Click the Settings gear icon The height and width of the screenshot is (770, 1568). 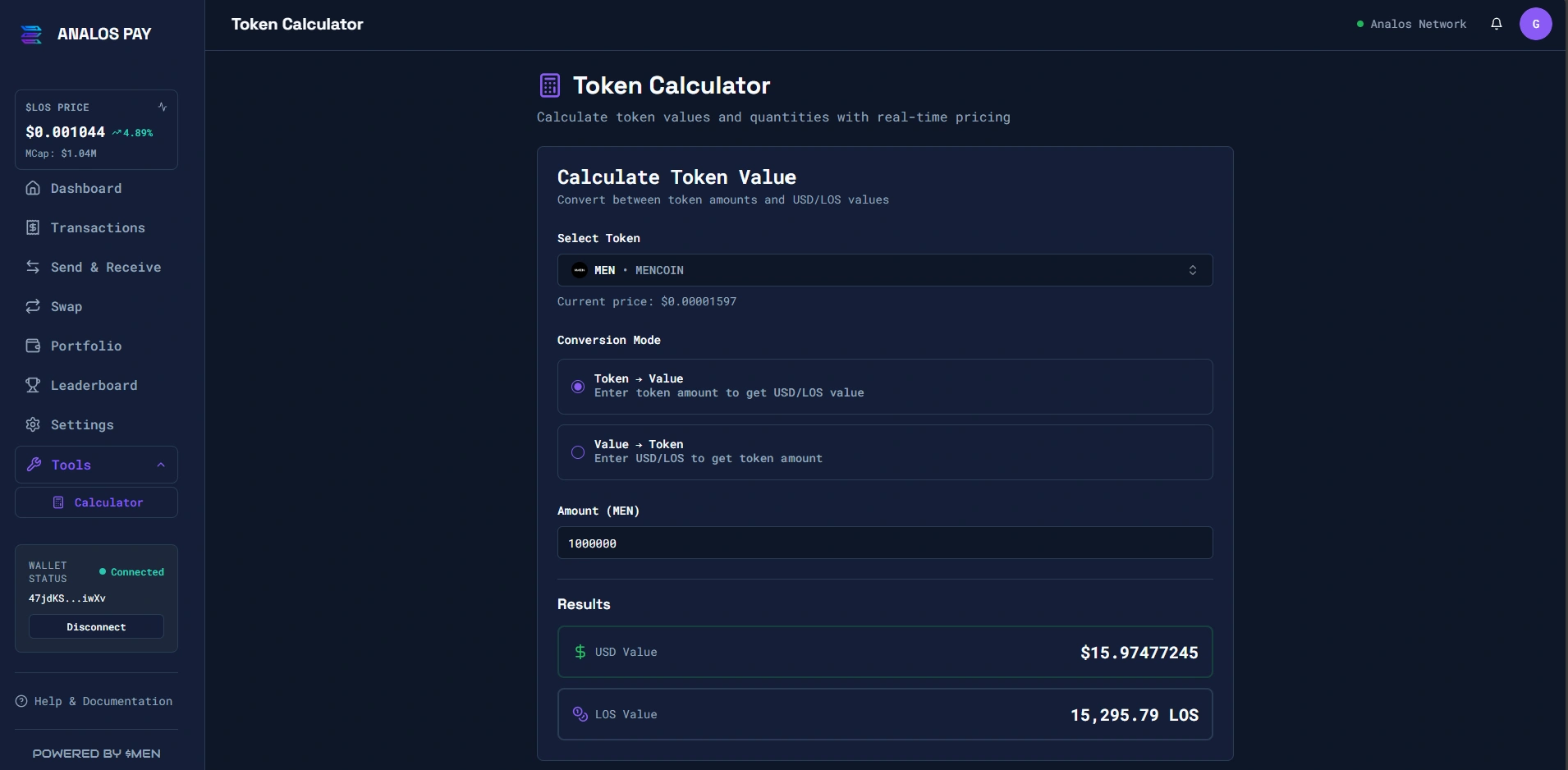click(33, 424)
